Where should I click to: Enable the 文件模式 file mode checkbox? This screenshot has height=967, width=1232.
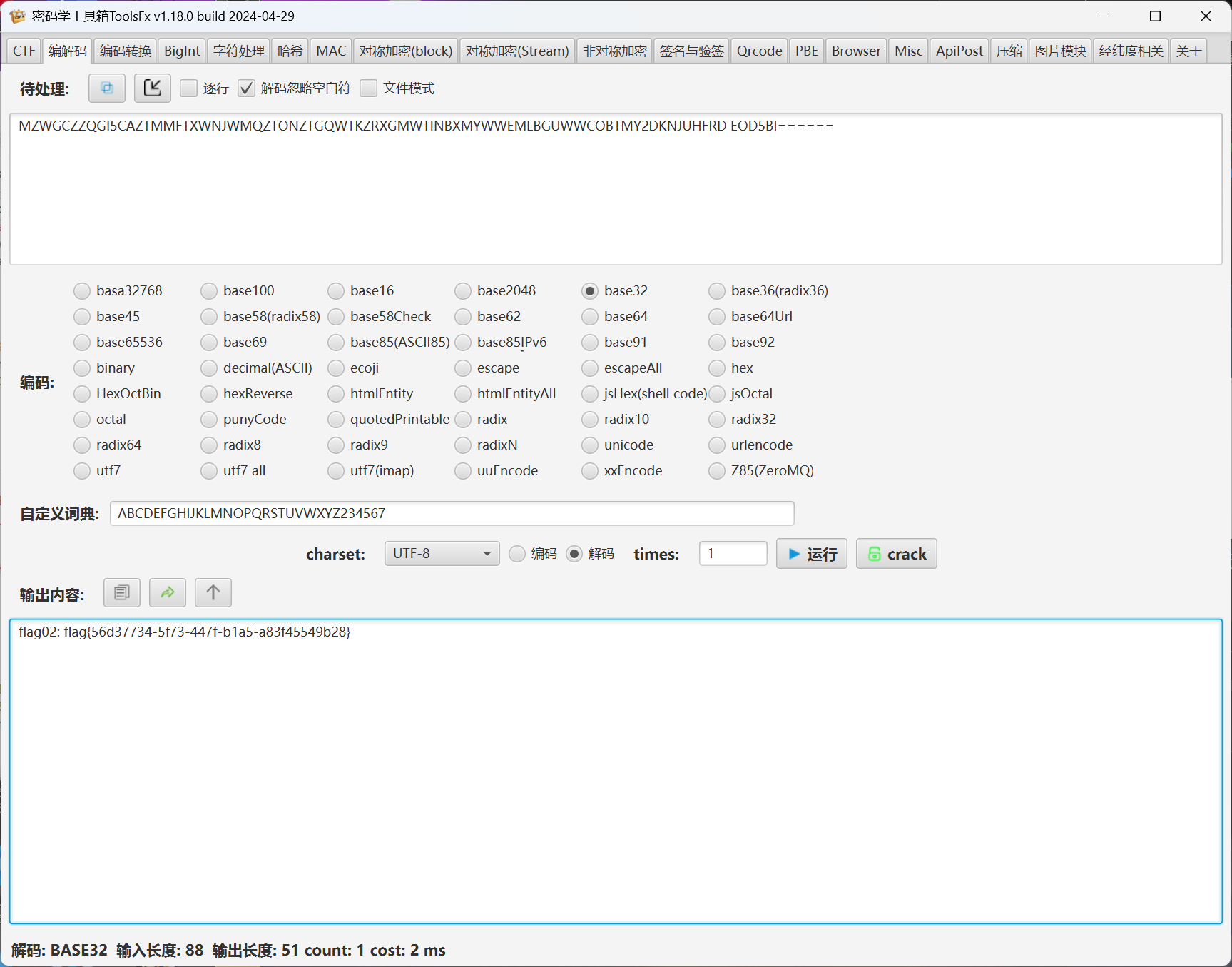(369, 88)
